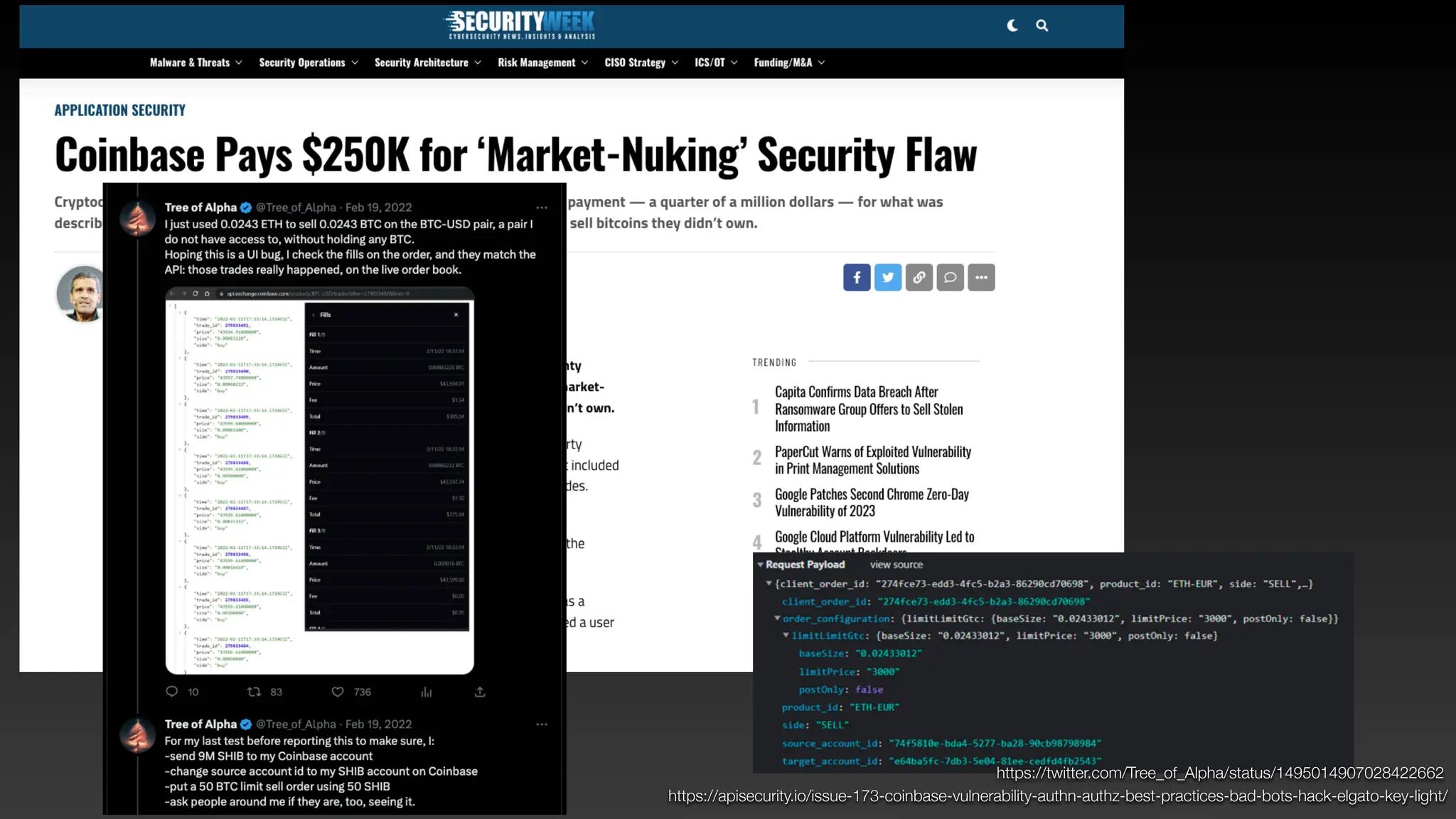
Task: Select target_account_id value in payload
Action: click(x=995, y=761)
